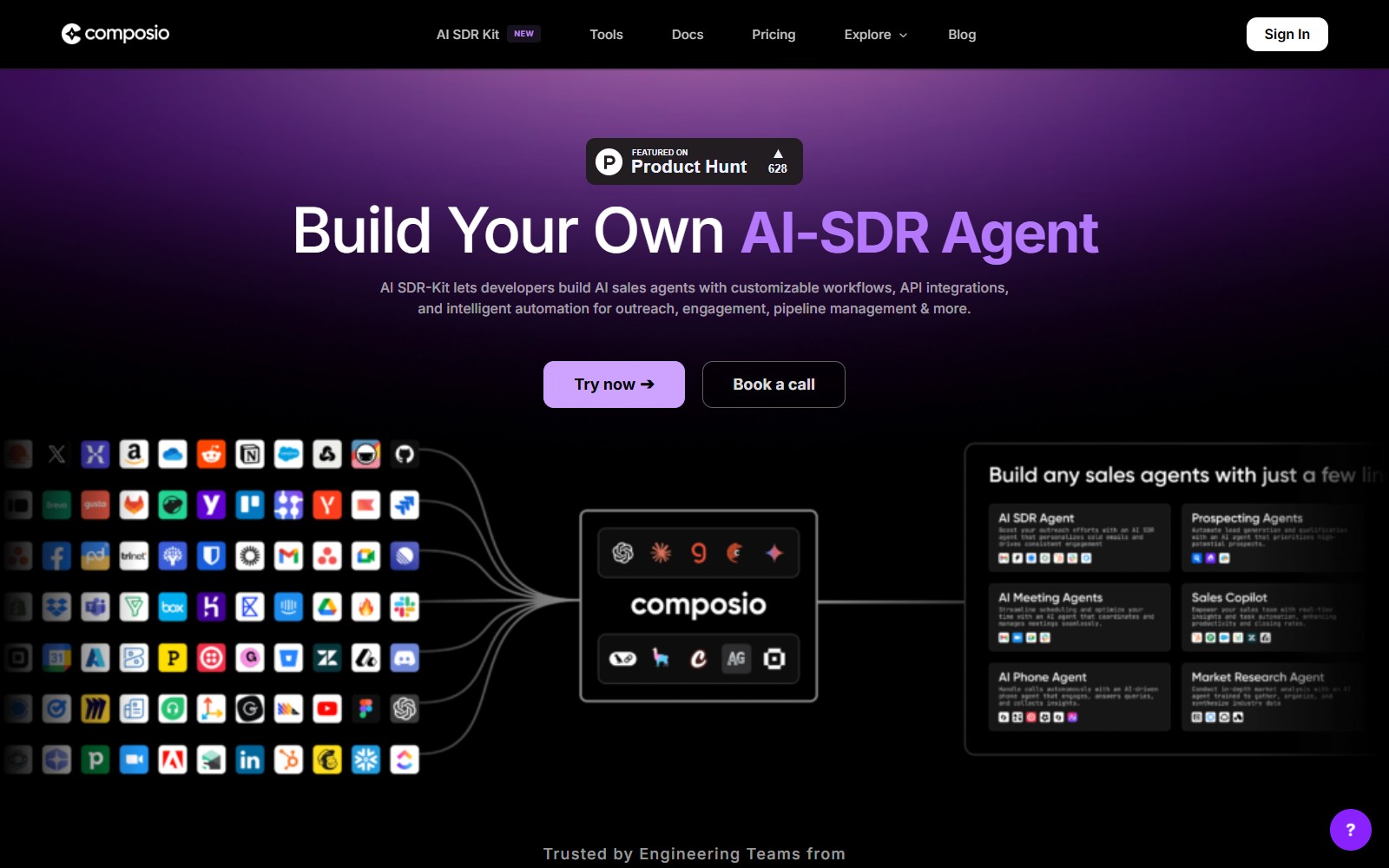The width and height of the screenshot is (1389, 868).
Task: Select the AI Phone Agent card
Action: [x=1079, y=697]
